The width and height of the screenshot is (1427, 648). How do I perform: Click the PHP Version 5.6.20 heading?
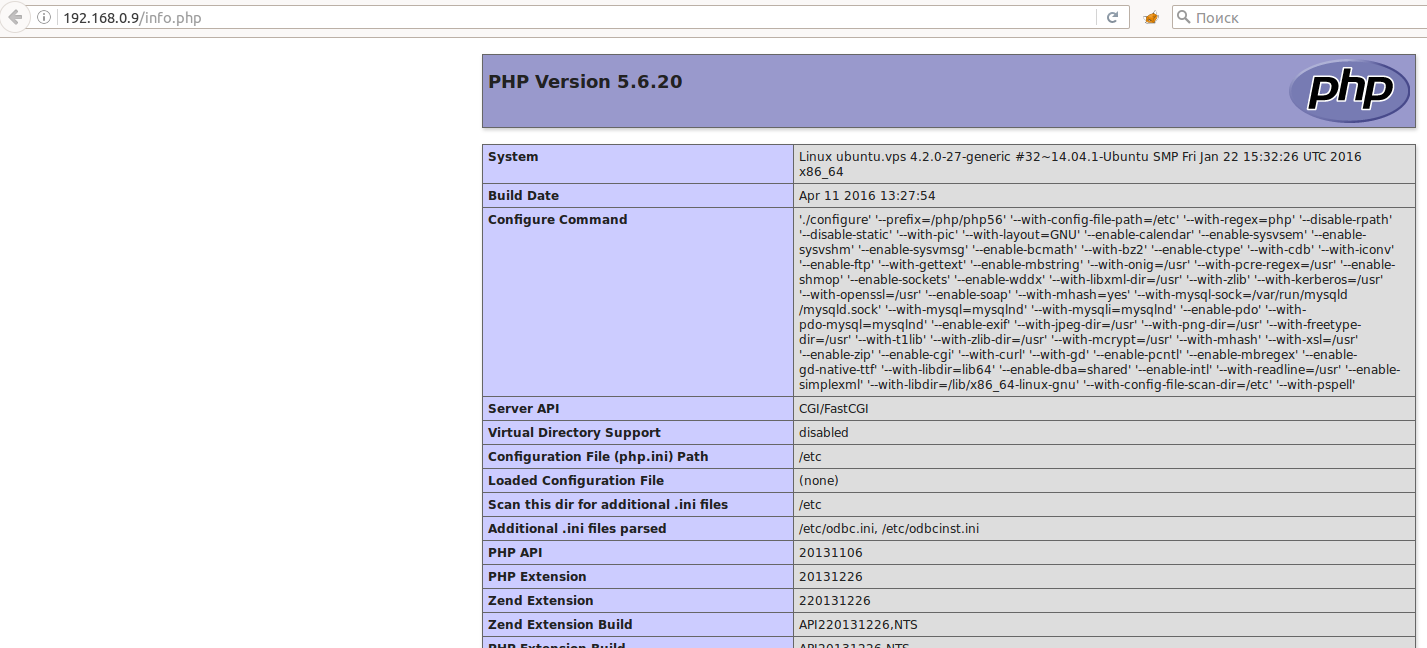coord(585,82)
